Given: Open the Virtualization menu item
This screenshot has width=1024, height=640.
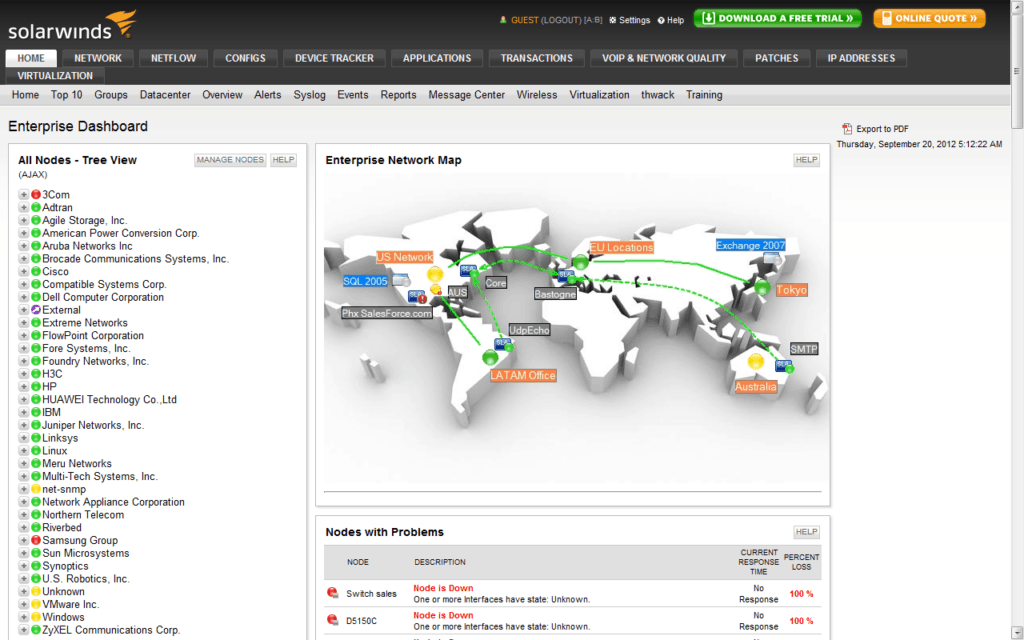Looking at the screenshot, I should coord(599,94).
